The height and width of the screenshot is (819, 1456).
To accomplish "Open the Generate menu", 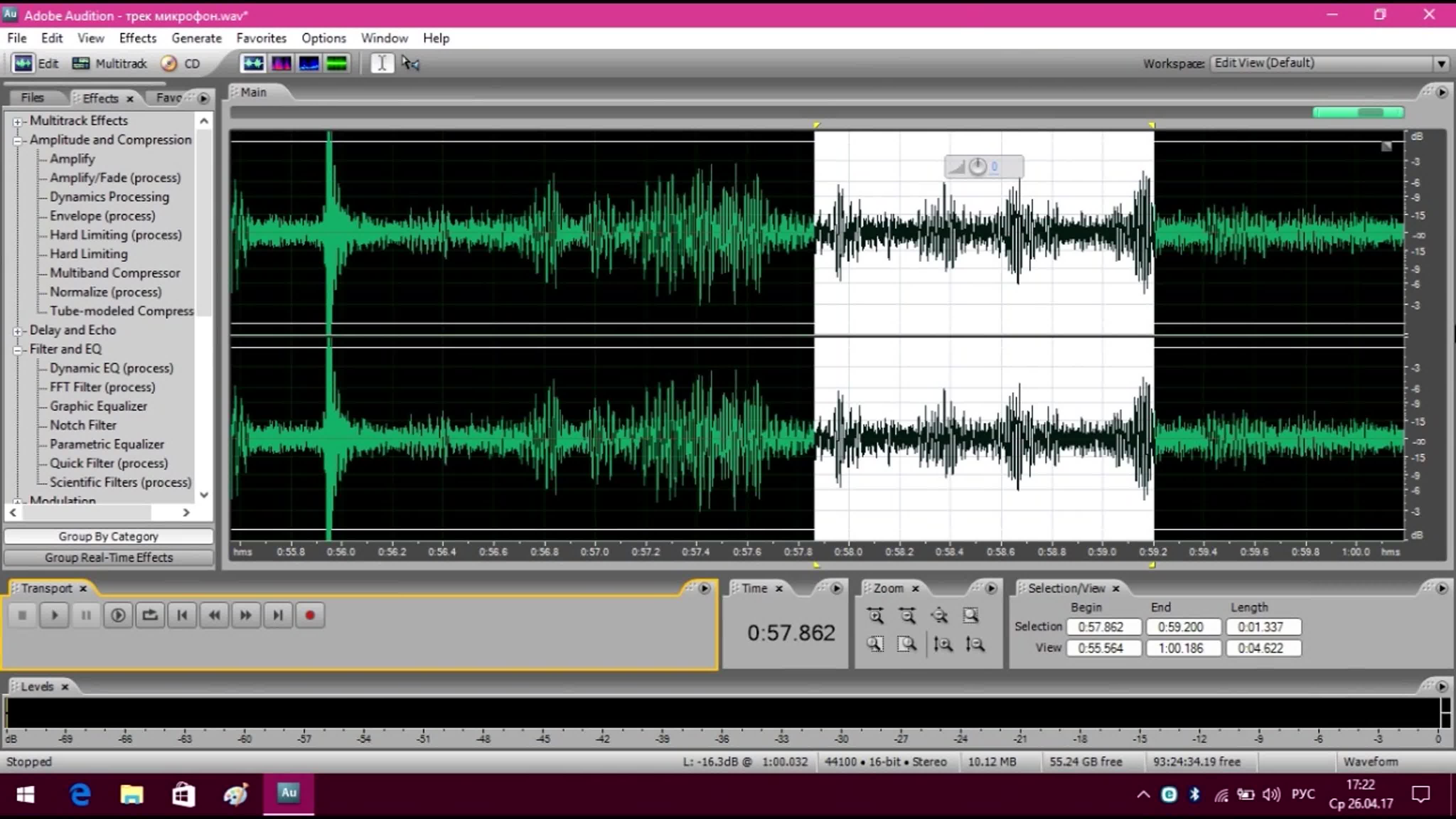I will point(196,38).
